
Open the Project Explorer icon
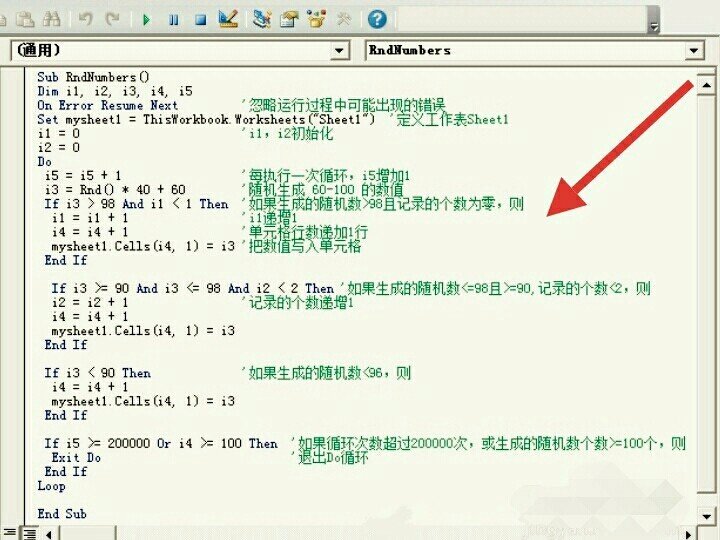click(x=262, y=18)
